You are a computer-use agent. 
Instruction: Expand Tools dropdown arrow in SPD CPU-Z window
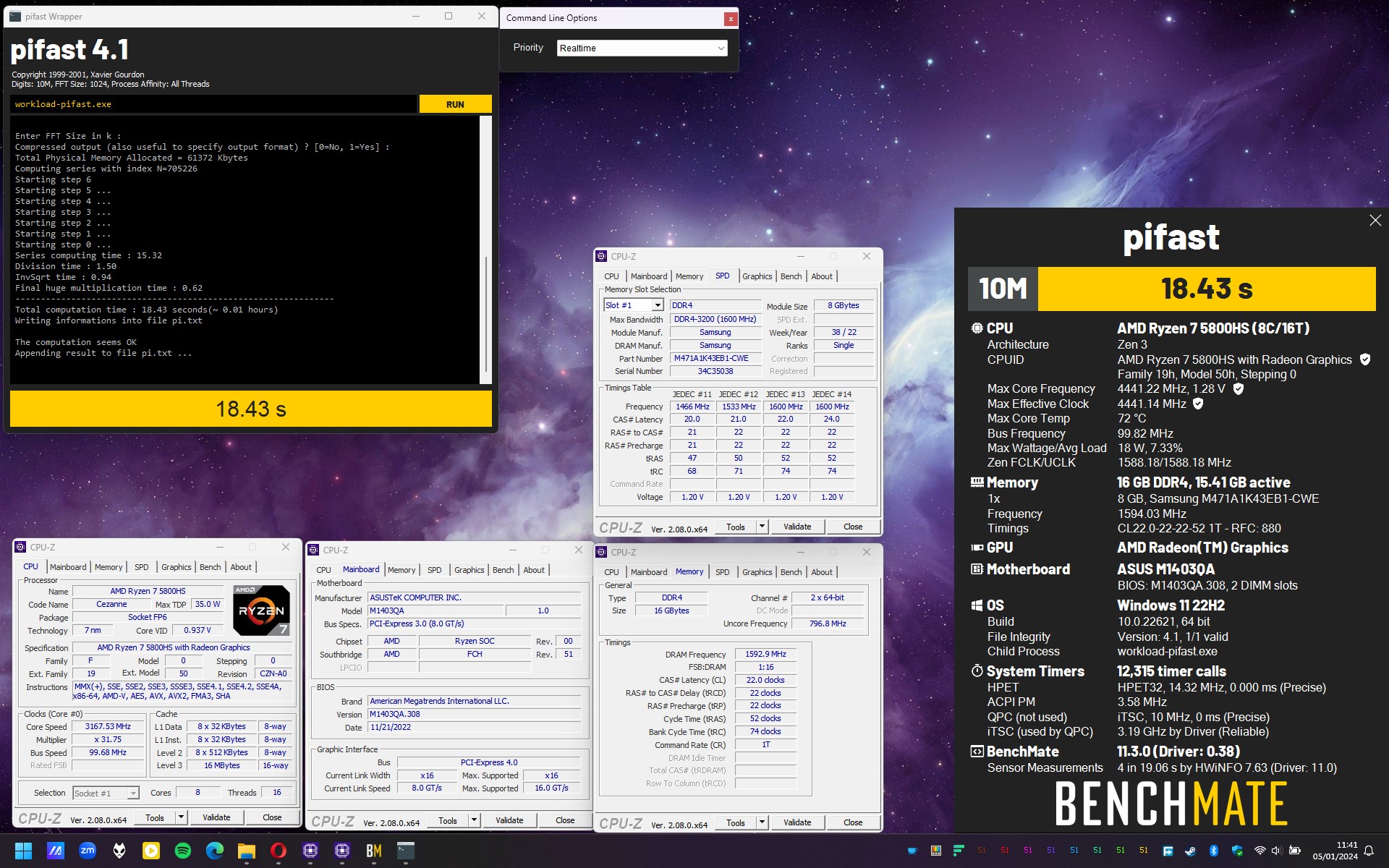[762, 527]
